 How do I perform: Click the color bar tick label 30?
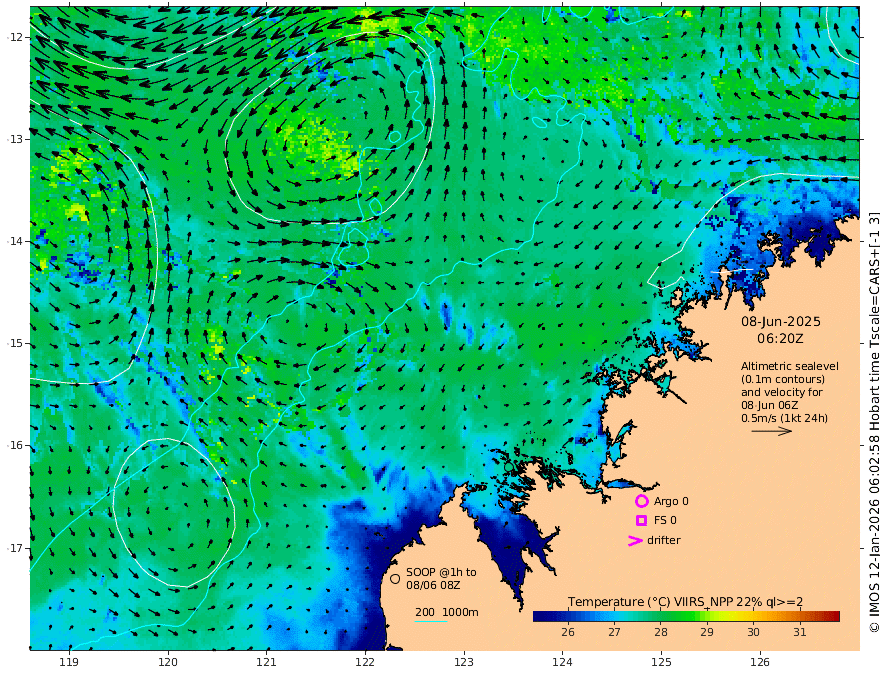pyautogui.click(x=753, y=632)
